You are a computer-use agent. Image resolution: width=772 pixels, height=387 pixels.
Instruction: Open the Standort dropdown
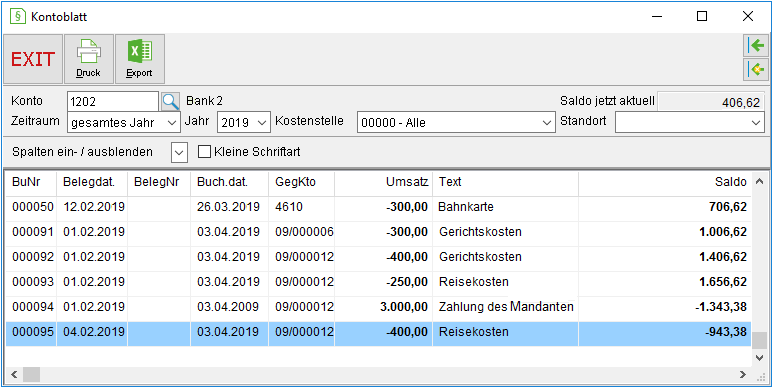(757, 123)
